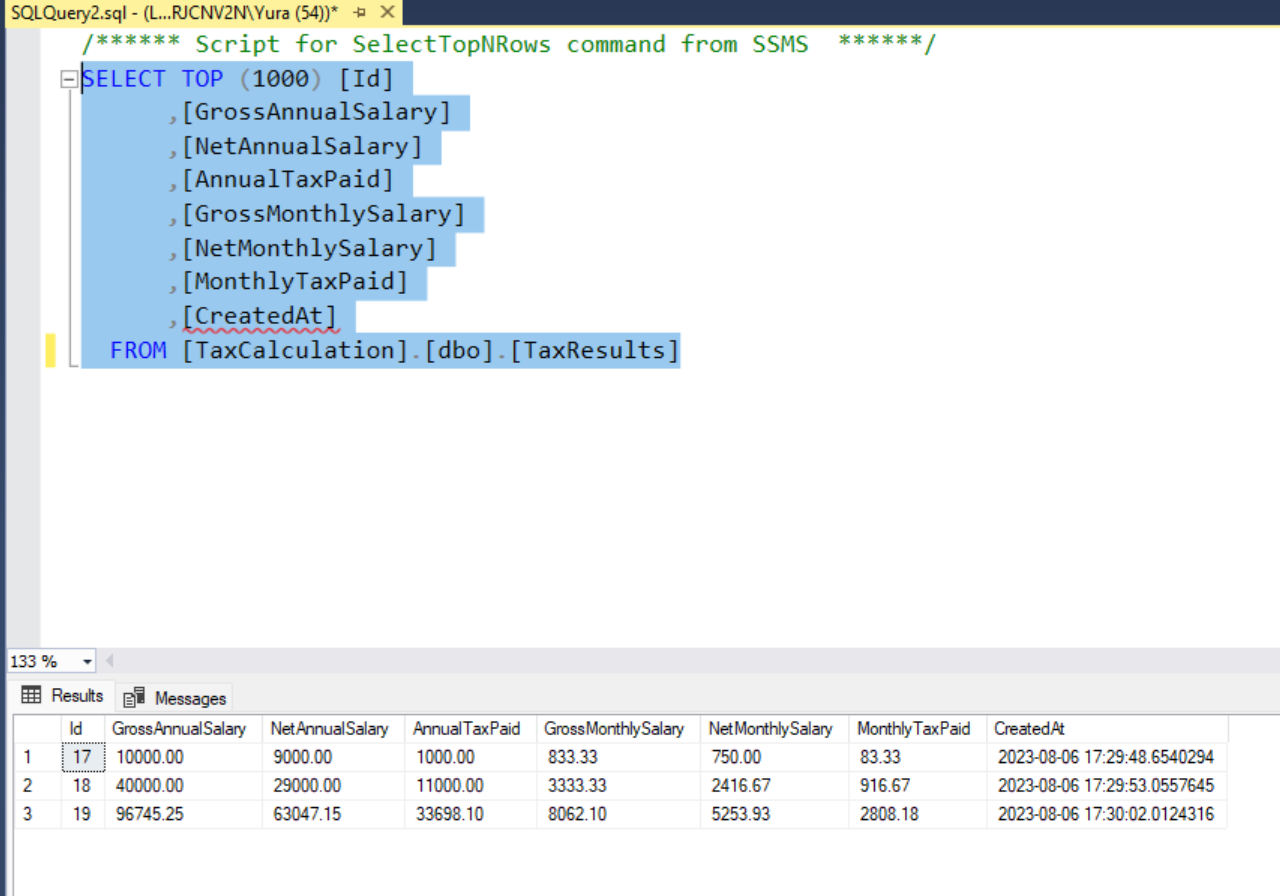Click the cell showing 2023-08-06 17:29:48 timestamp
Image resolution: width=1280 pixels, height=896 pixels.
pyautogui.click(x=1104, y=757)
